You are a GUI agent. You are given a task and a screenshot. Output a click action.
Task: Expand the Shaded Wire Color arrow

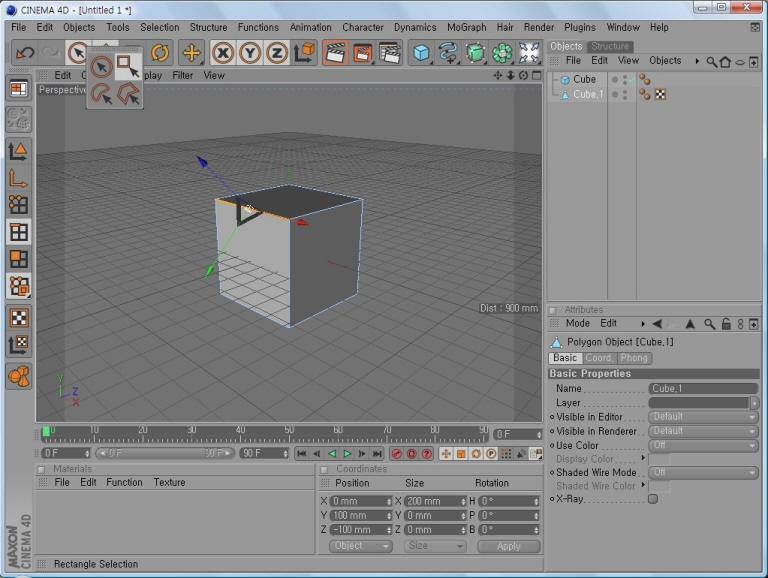pos(643,485)
